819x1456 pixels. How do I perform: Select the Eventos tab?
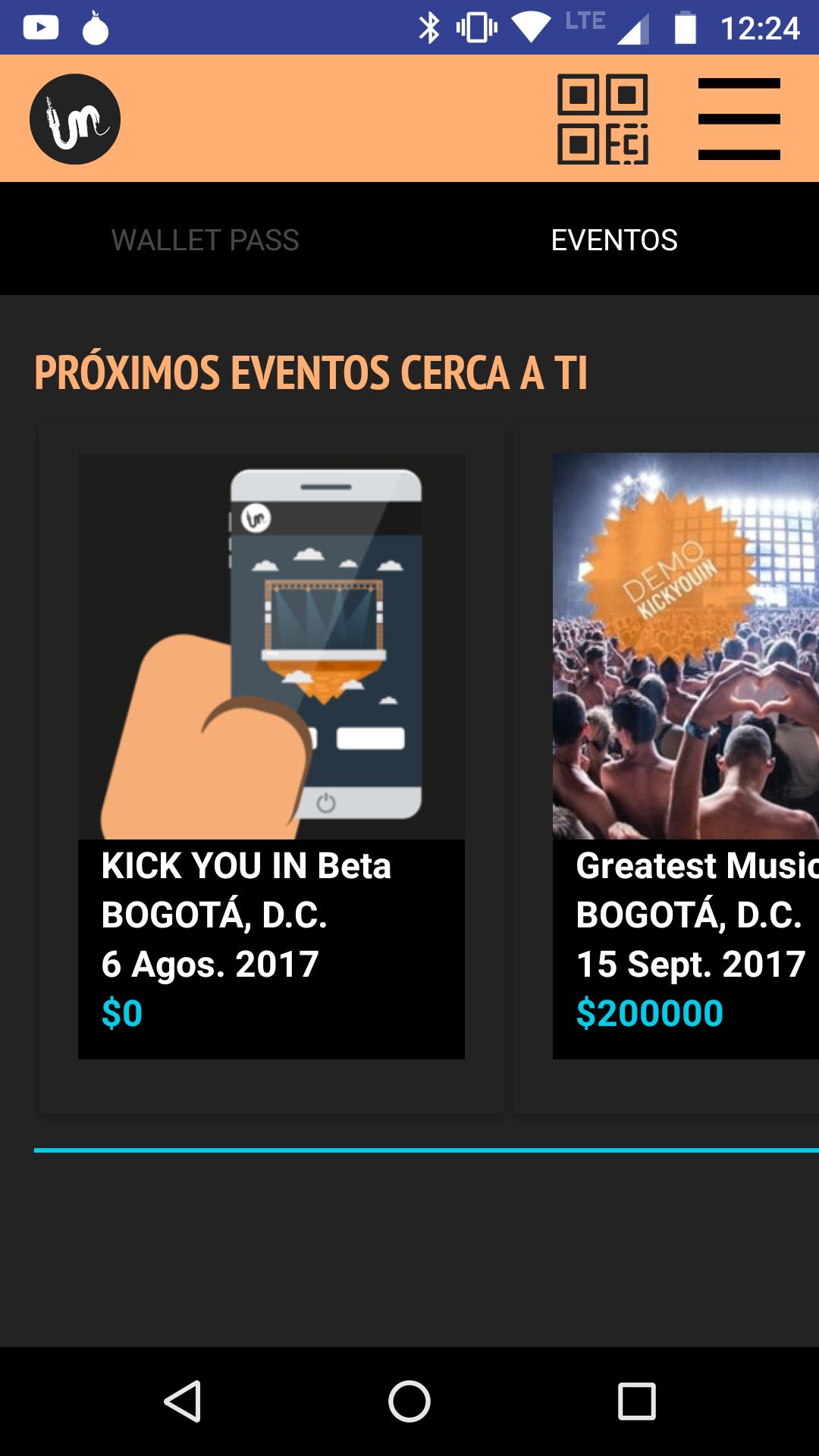tap(614, 240)
